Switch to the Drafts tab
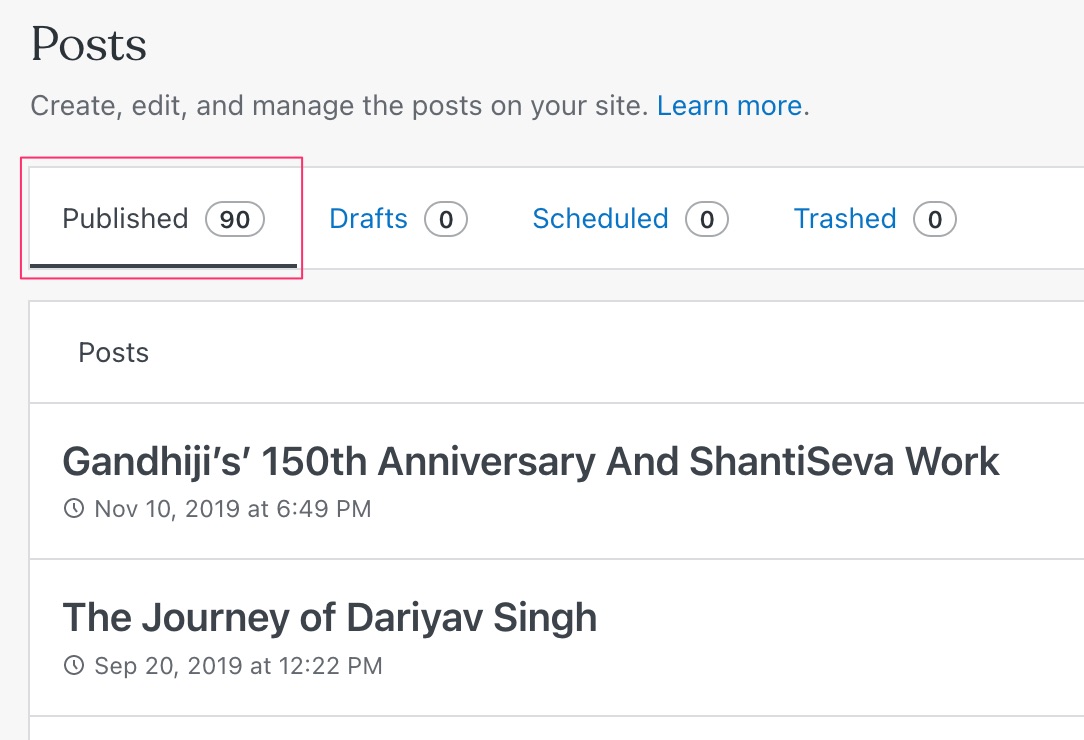This screenshot has height=740, width=1084. click(x=369, y=219)
